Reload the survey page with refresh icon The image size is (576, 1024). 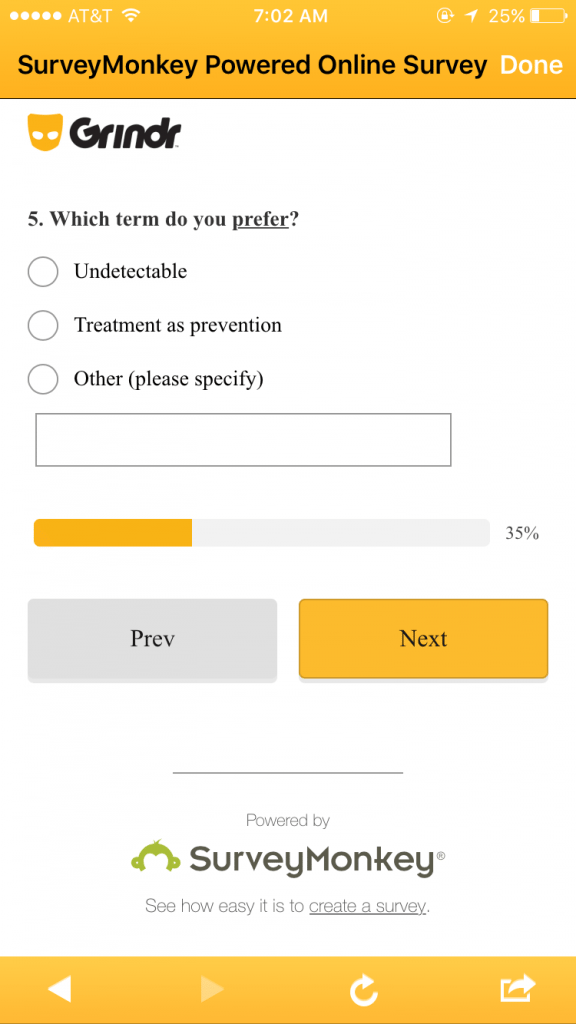(364, 989)
